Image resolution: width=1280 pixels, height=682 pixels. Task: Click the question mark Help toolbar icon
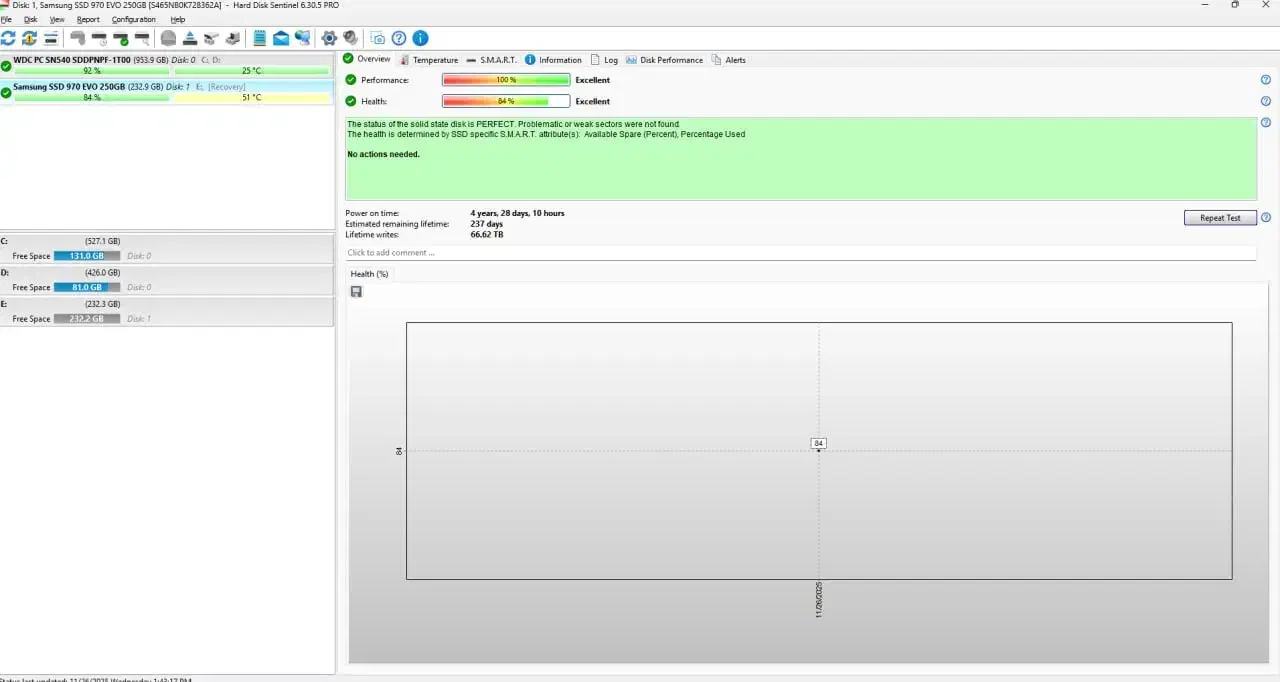click(399, 38)
